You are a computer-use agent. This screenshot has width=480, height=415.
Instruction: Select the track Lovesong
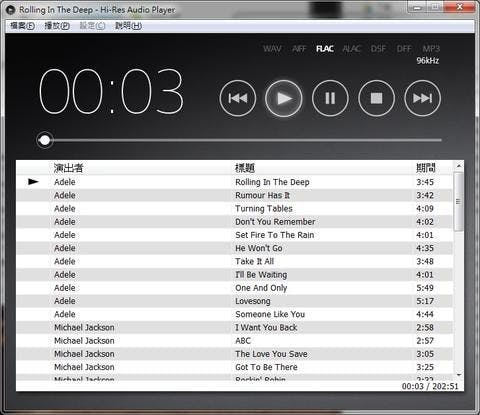[x=235, y=301]
